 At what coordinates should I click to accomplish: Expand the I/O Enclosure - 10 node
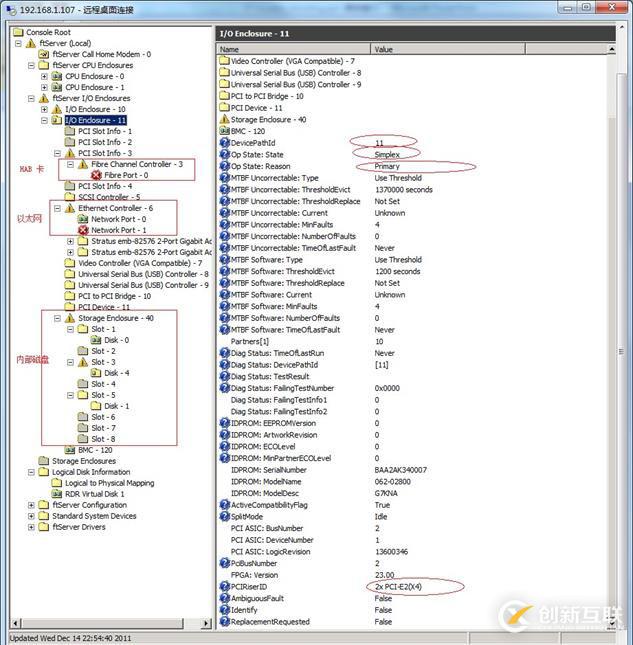coord(44,109)
